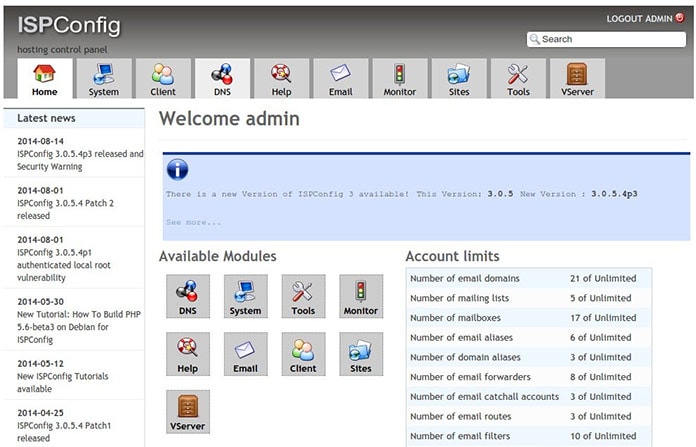Follow the See more... link in the update notice

[194, 222]
